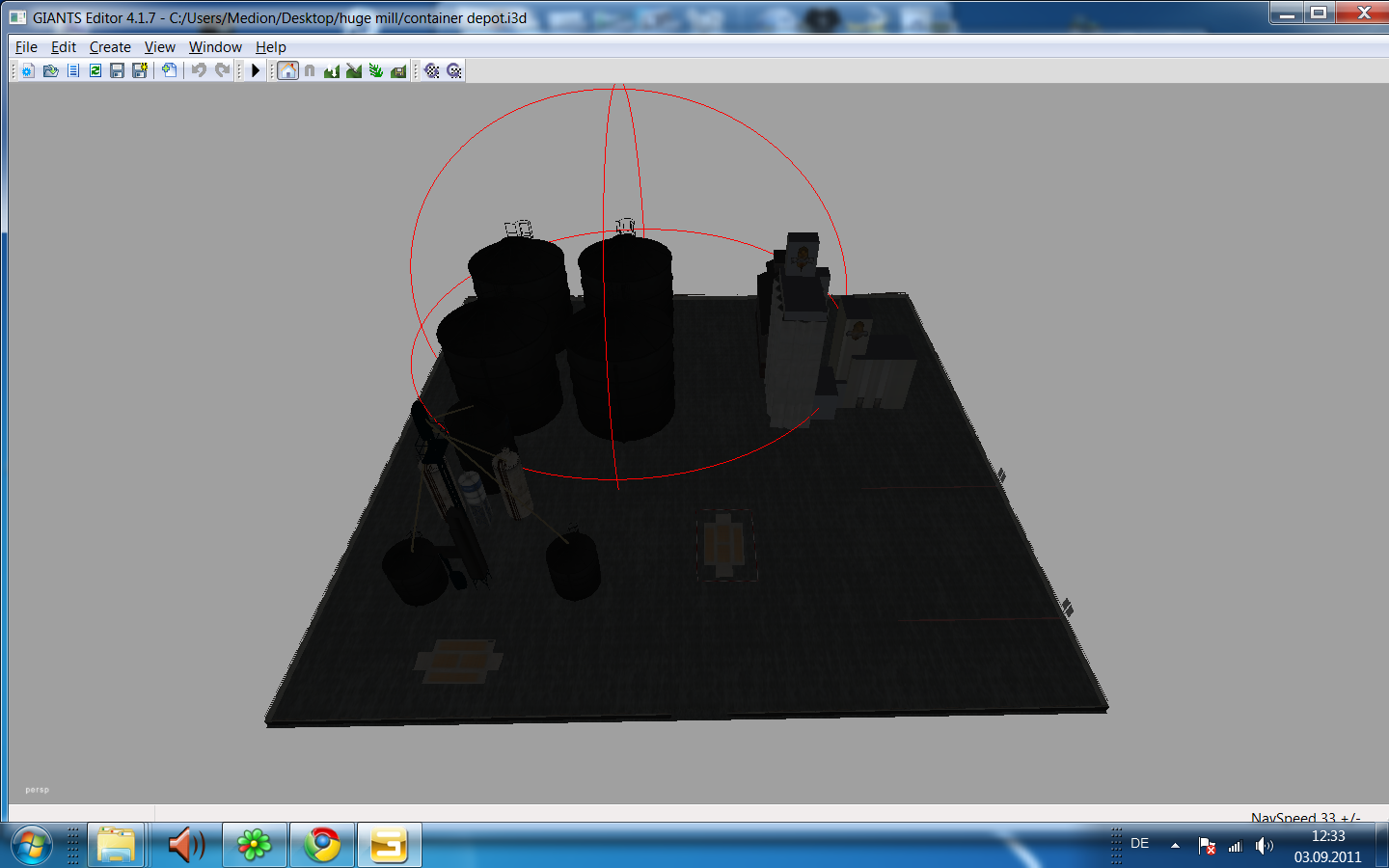Click the Action Center flag icon
Screen dimensions: 1389x868
[x=1207, y=846]
